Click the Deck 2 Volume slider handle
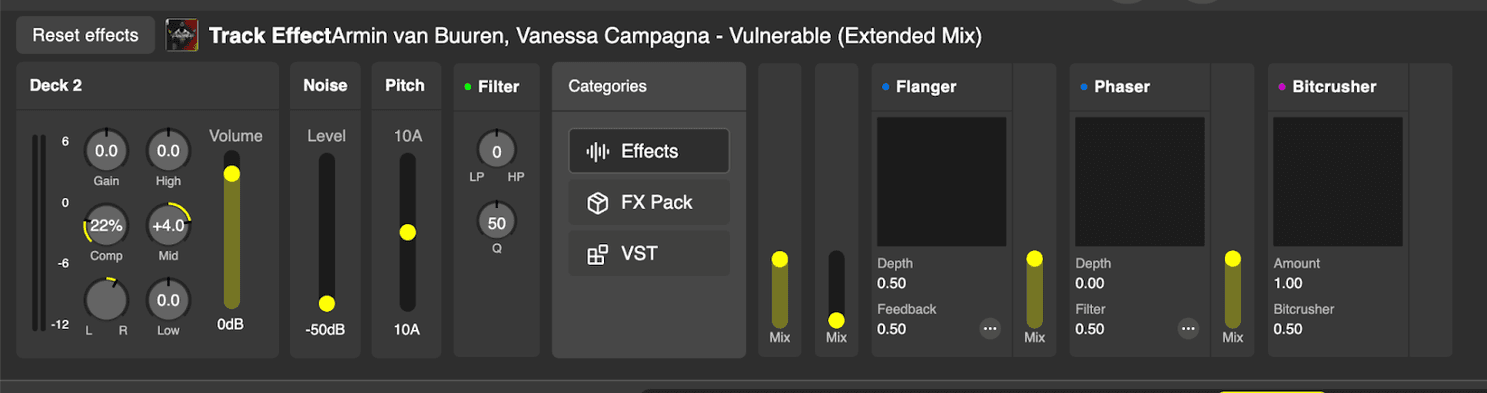 (232, 174)
